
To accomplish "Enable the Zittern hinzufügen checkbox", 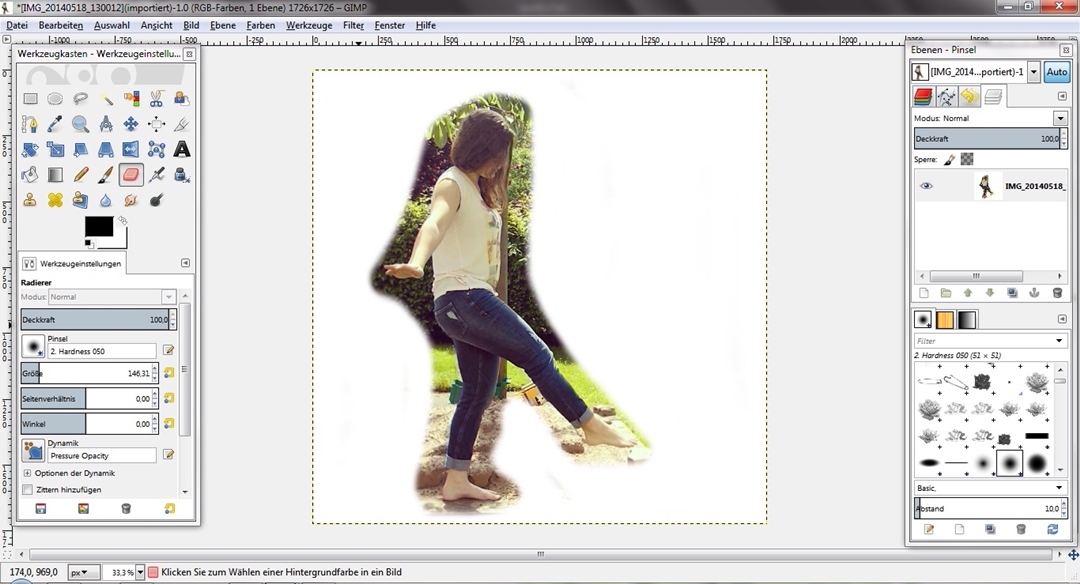I will (x=28, y=490).
